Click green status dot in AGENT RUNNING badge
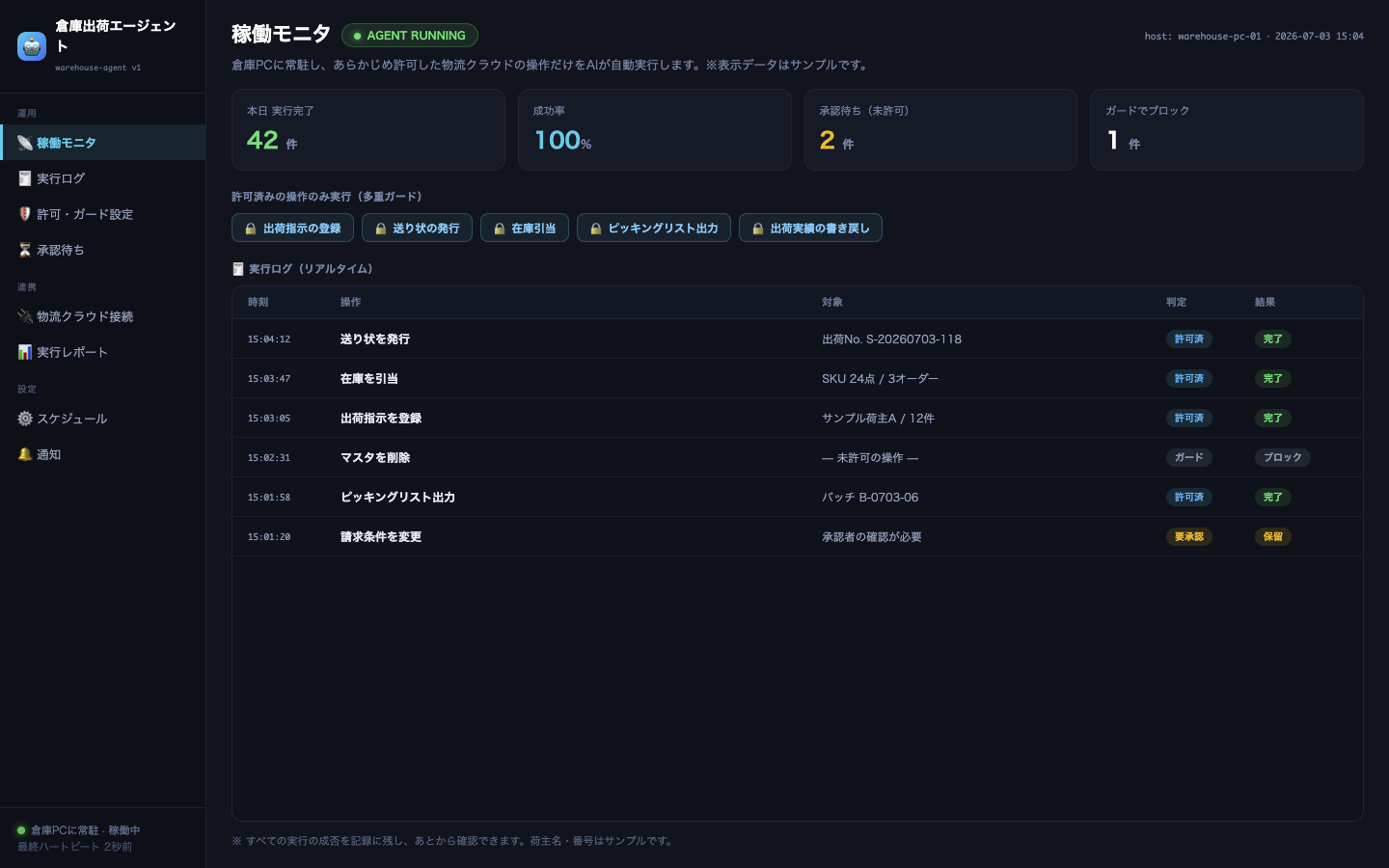The image size is (1389, 868). (x=357, y=36)
